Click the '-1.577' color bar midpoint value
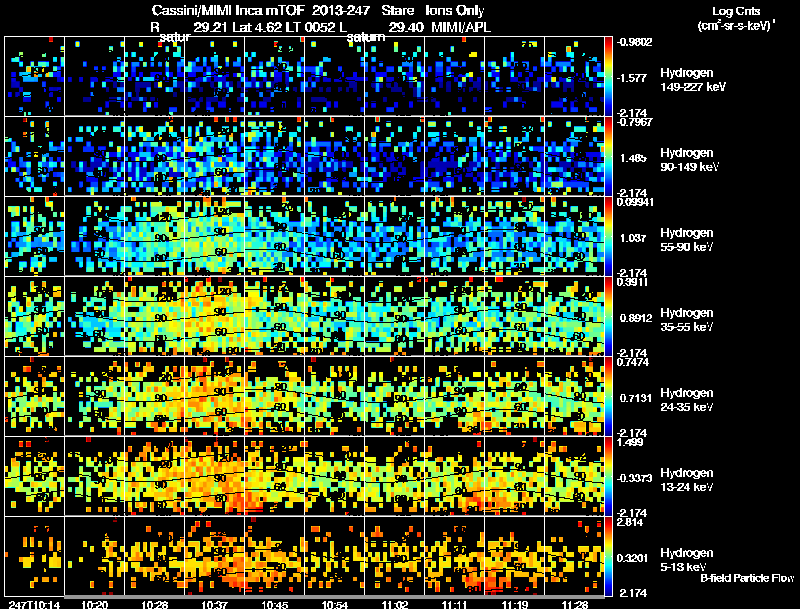 (632, 78)
